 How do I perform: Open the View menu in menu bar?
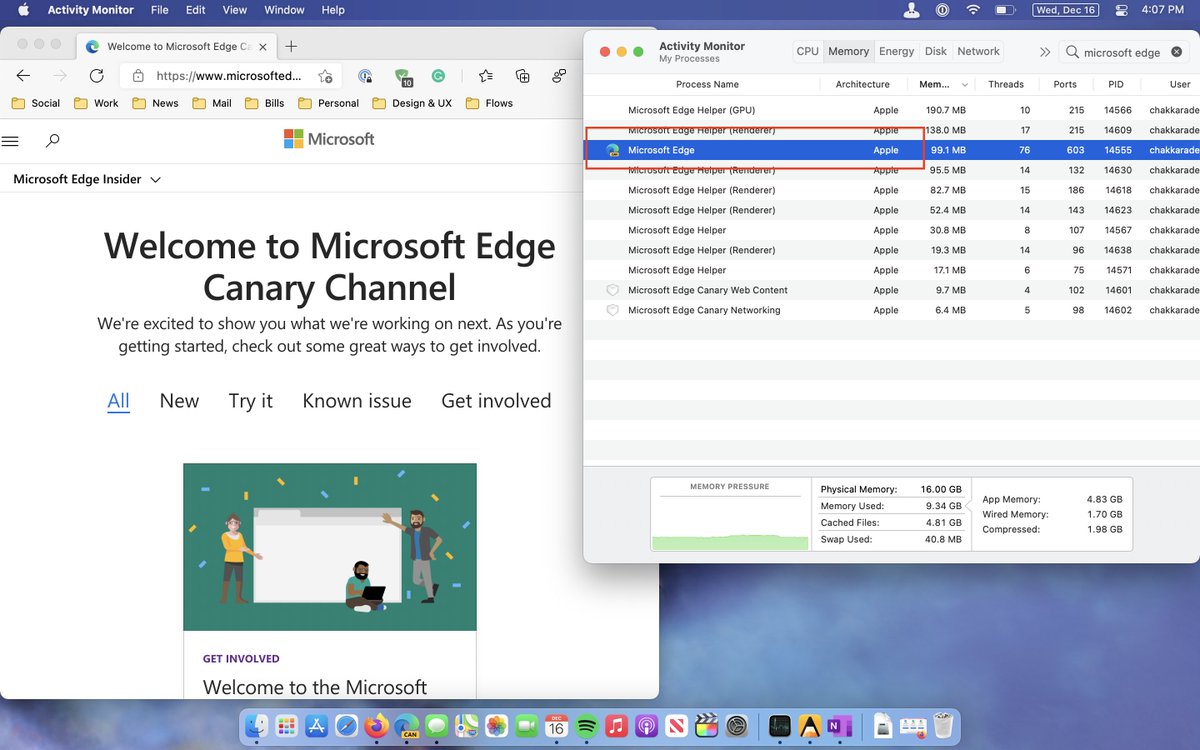[x=234, y=10]
